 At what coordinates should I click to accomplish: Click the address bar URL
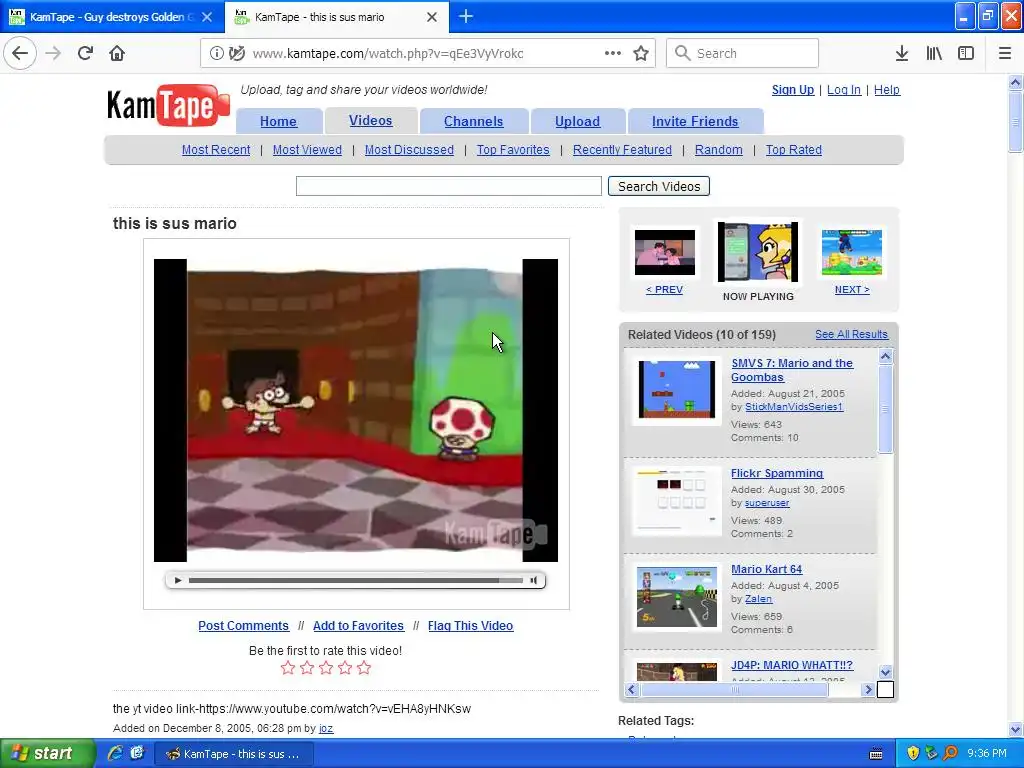[388, 54]
